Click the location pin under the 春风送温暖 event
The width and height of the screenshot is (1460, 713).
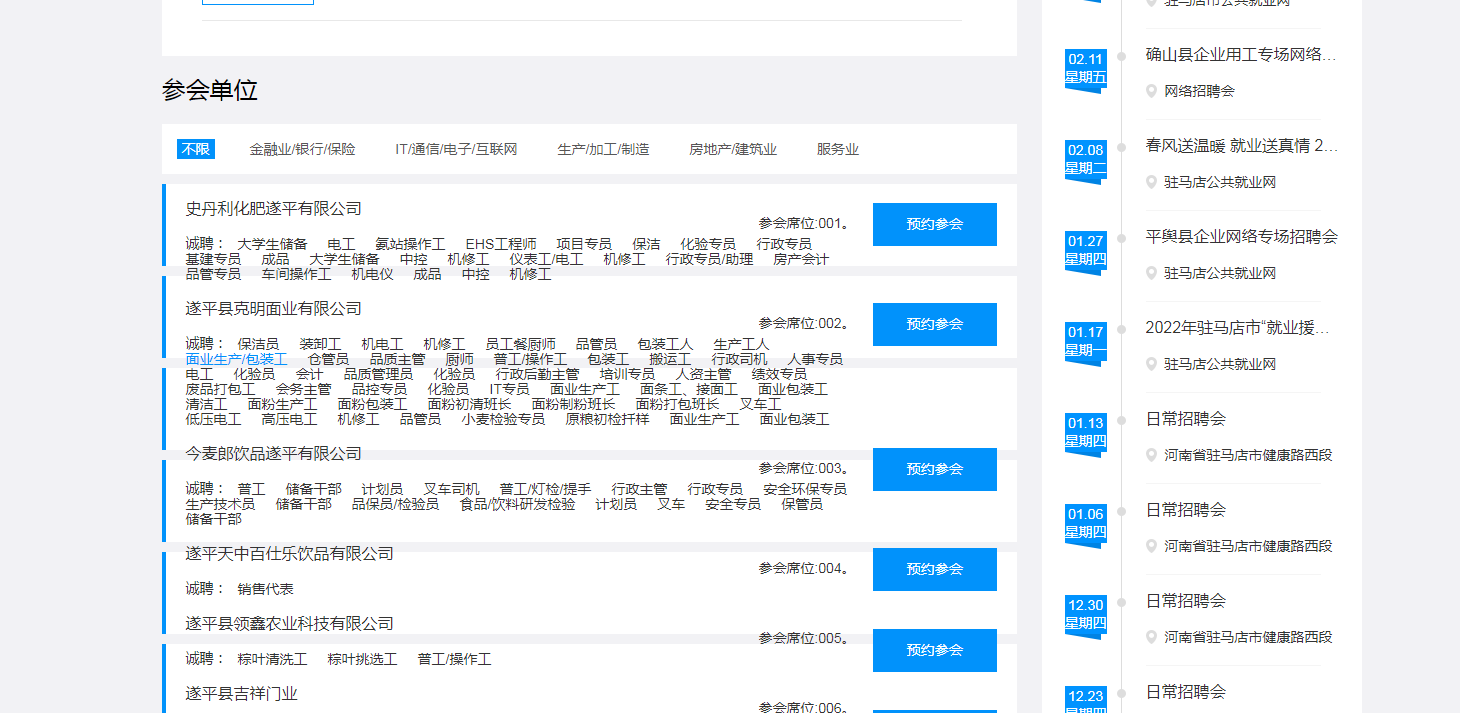(1151, 182)
